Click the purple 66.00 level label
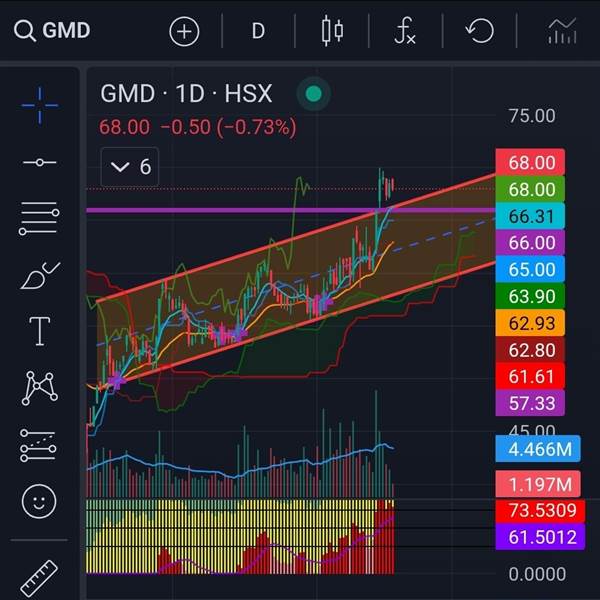 [530, 243]
